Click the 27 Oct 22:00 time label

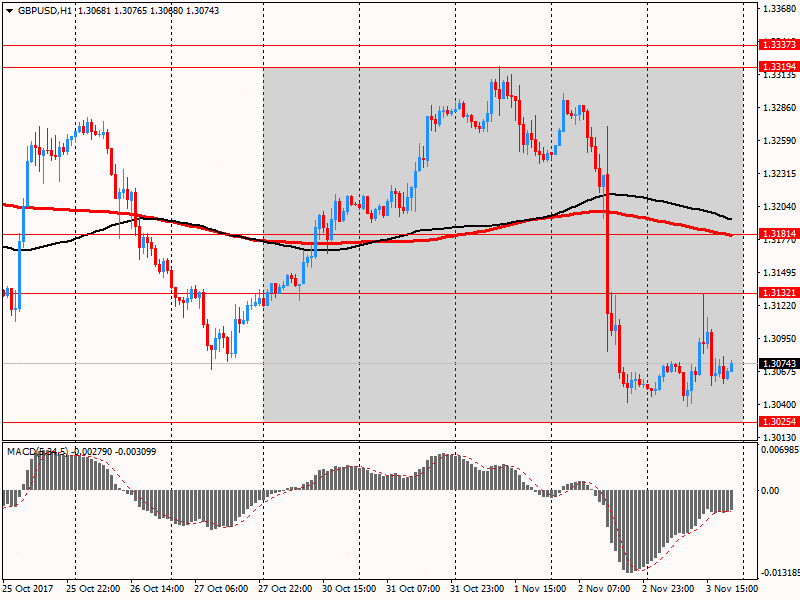pyautogui.click(x=285, y=589)
